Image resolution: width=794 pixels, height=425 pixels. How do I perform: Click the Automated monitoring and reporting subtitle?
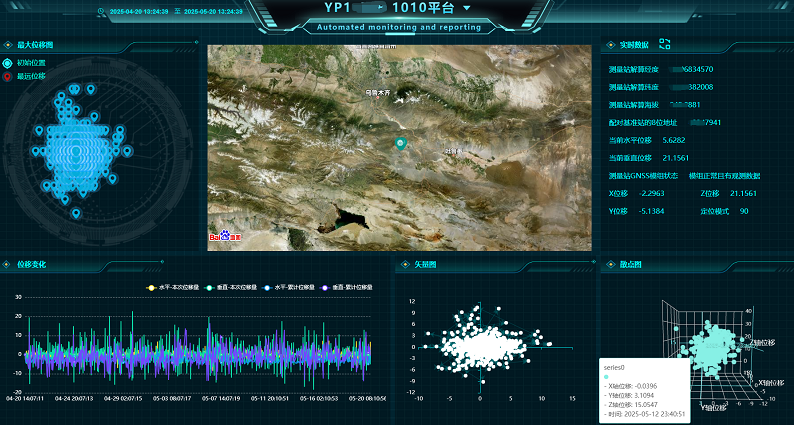(399, 27)
